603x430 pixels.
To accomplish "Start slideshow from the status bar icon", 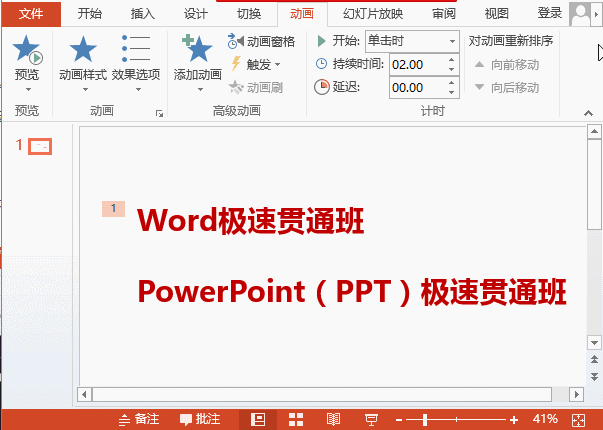I will pos(371,419).
